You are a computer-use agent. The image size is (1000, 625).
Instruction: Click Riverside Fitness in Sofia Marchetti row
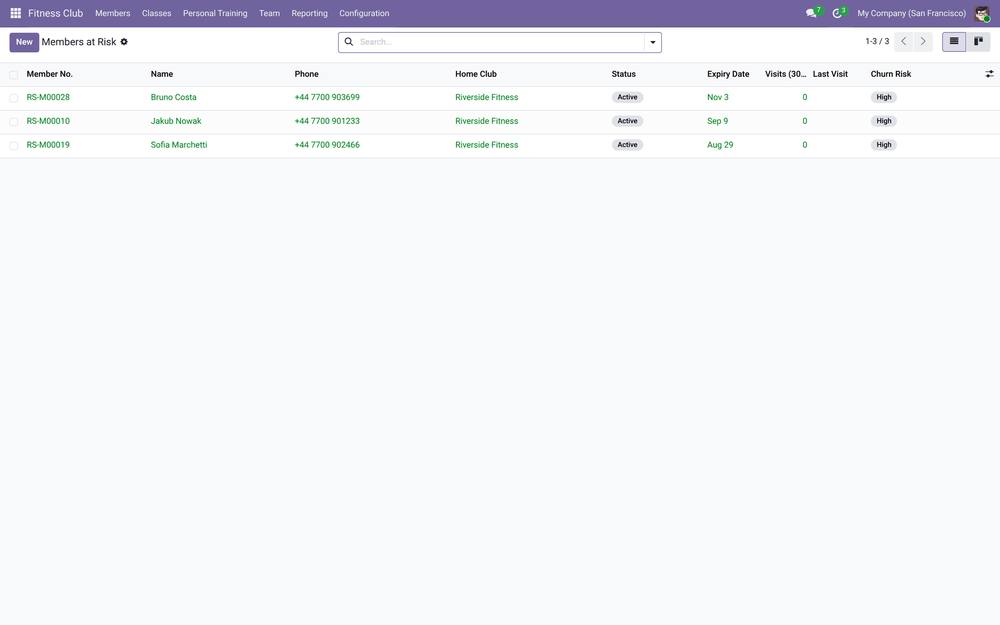pos(487,145)
